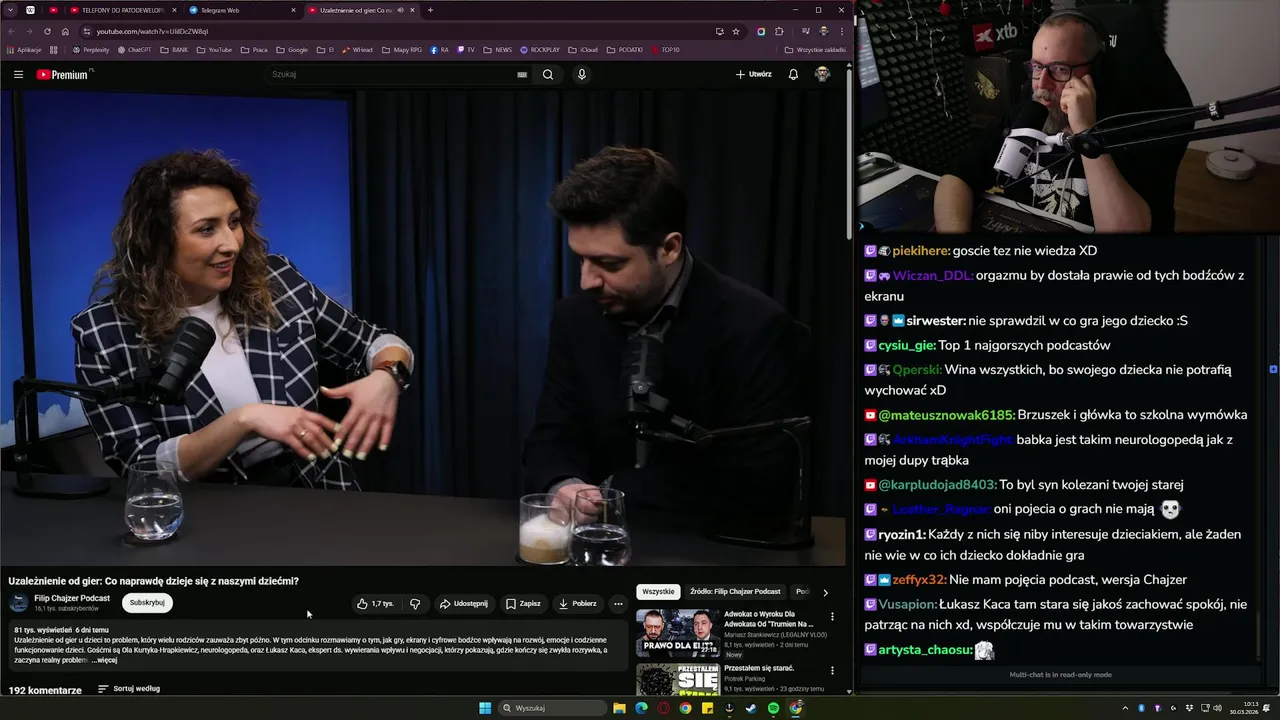1280x720 pixels.
Task: Open Steam from the taskbar
Action: [751, 708]
